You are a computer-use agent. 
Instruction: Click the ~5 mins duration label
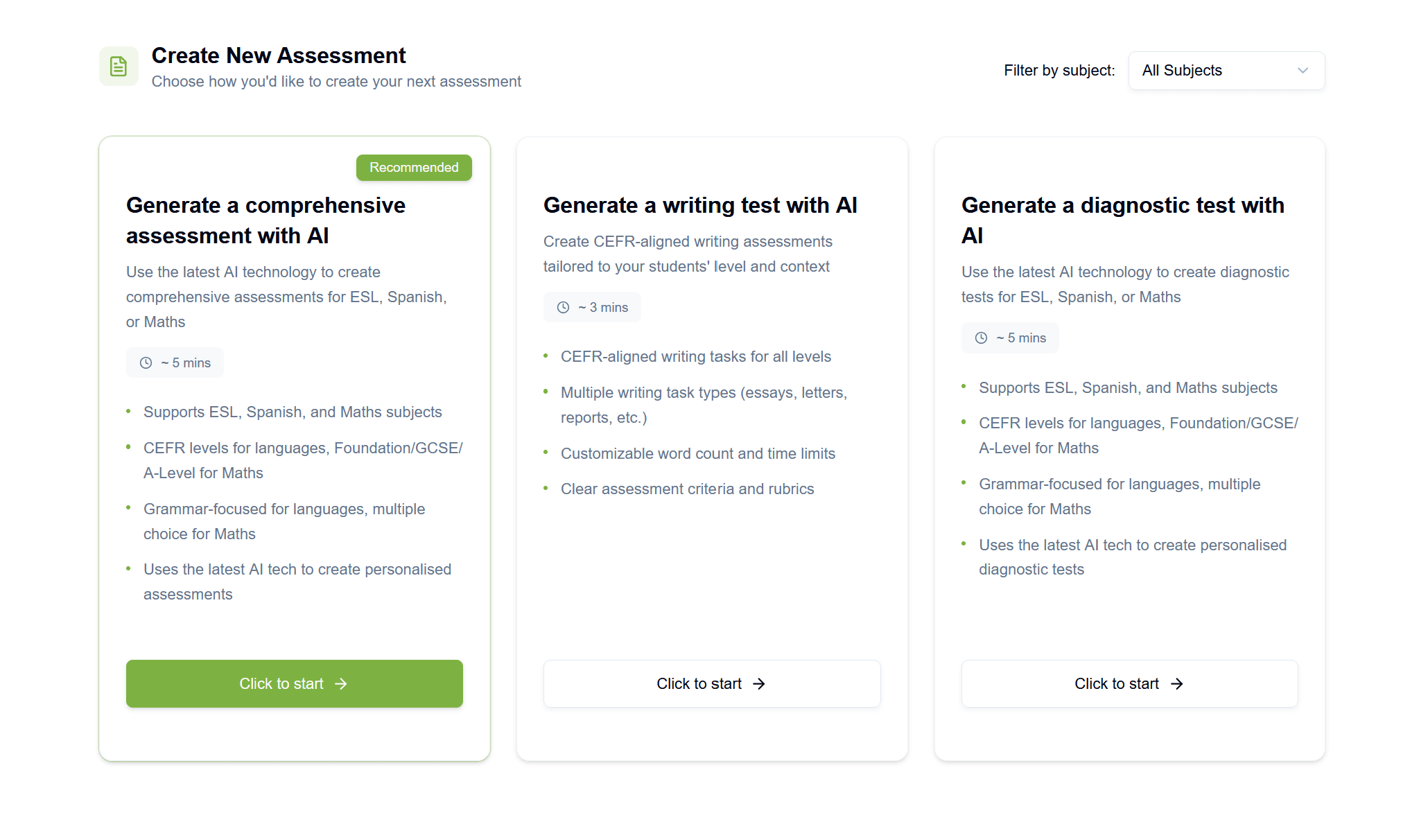175,362
